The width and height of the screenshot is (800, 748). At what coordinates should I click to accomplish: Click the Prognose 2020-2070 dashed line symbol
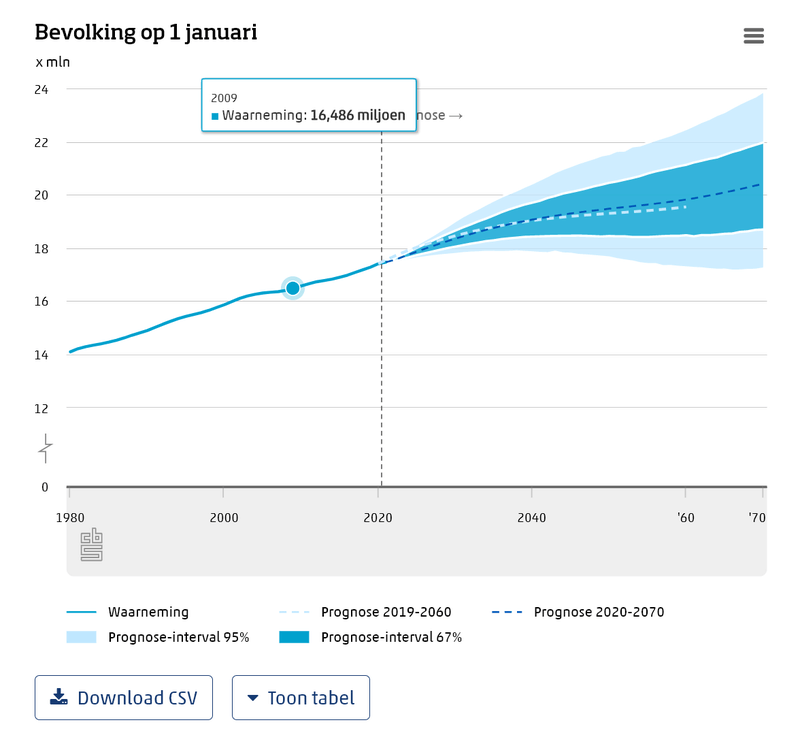[x=507, y=612]
